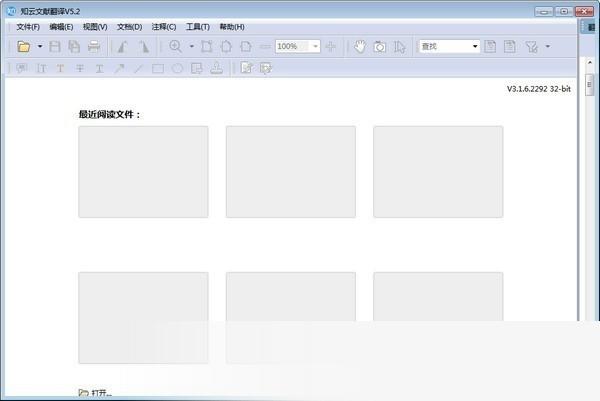The image size is (600, 401).
Task: Select the hand pan tool
Action: point(360,47)
